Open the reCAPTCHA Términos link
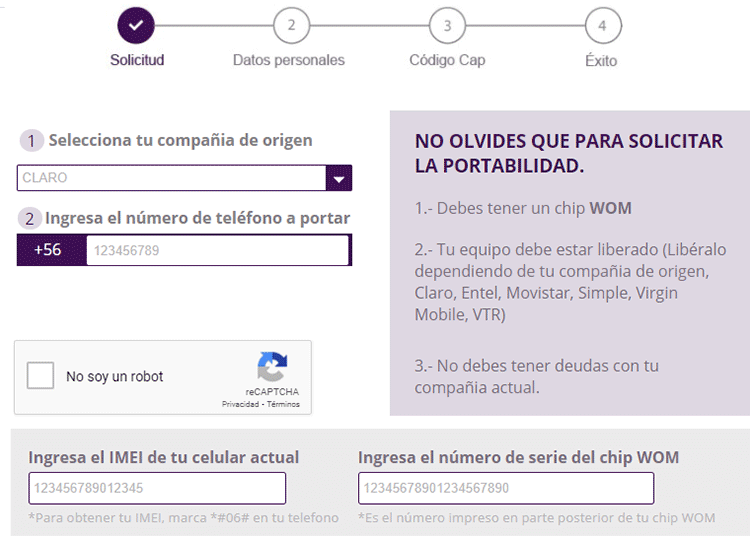Screen dimensions: 750x536 click(x=283, y=404)
